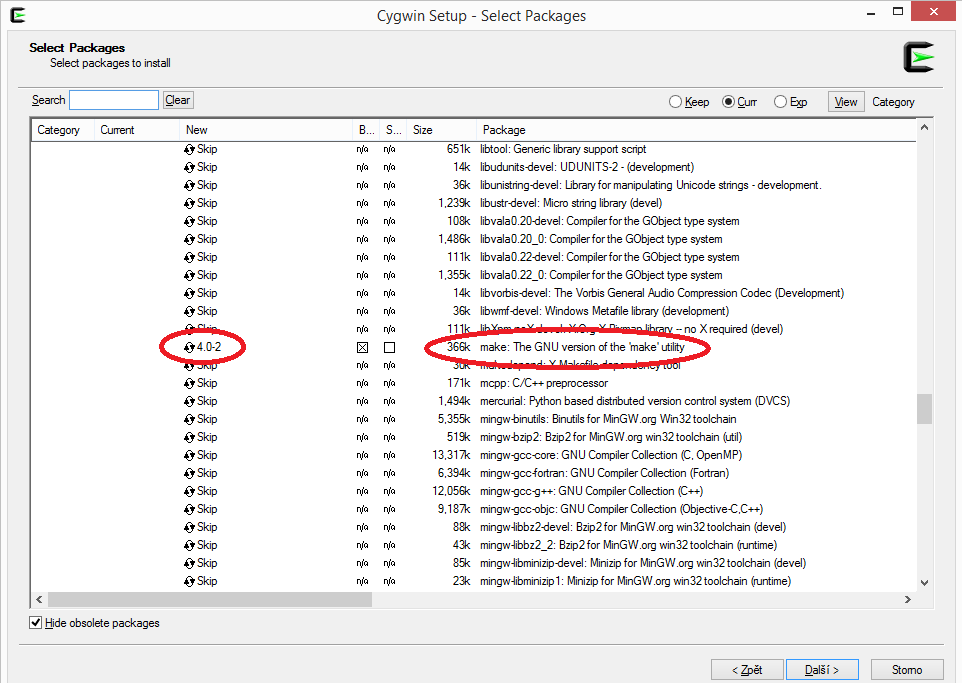Image resolution: width=962 pixels, height=683 pixels.
Task: Click the Skip icon for libudunits2-devel
Action: click(x=188, y=167)
